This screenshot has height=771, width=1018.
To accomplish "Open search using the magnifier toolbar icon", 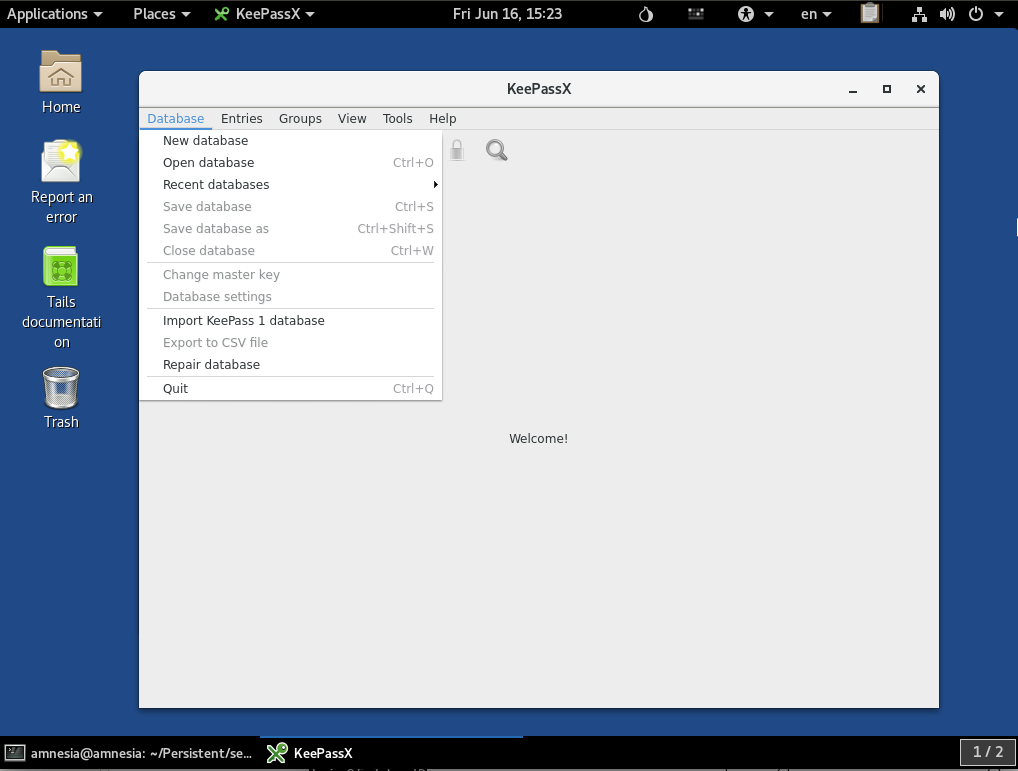I will (x=496, y=149).
